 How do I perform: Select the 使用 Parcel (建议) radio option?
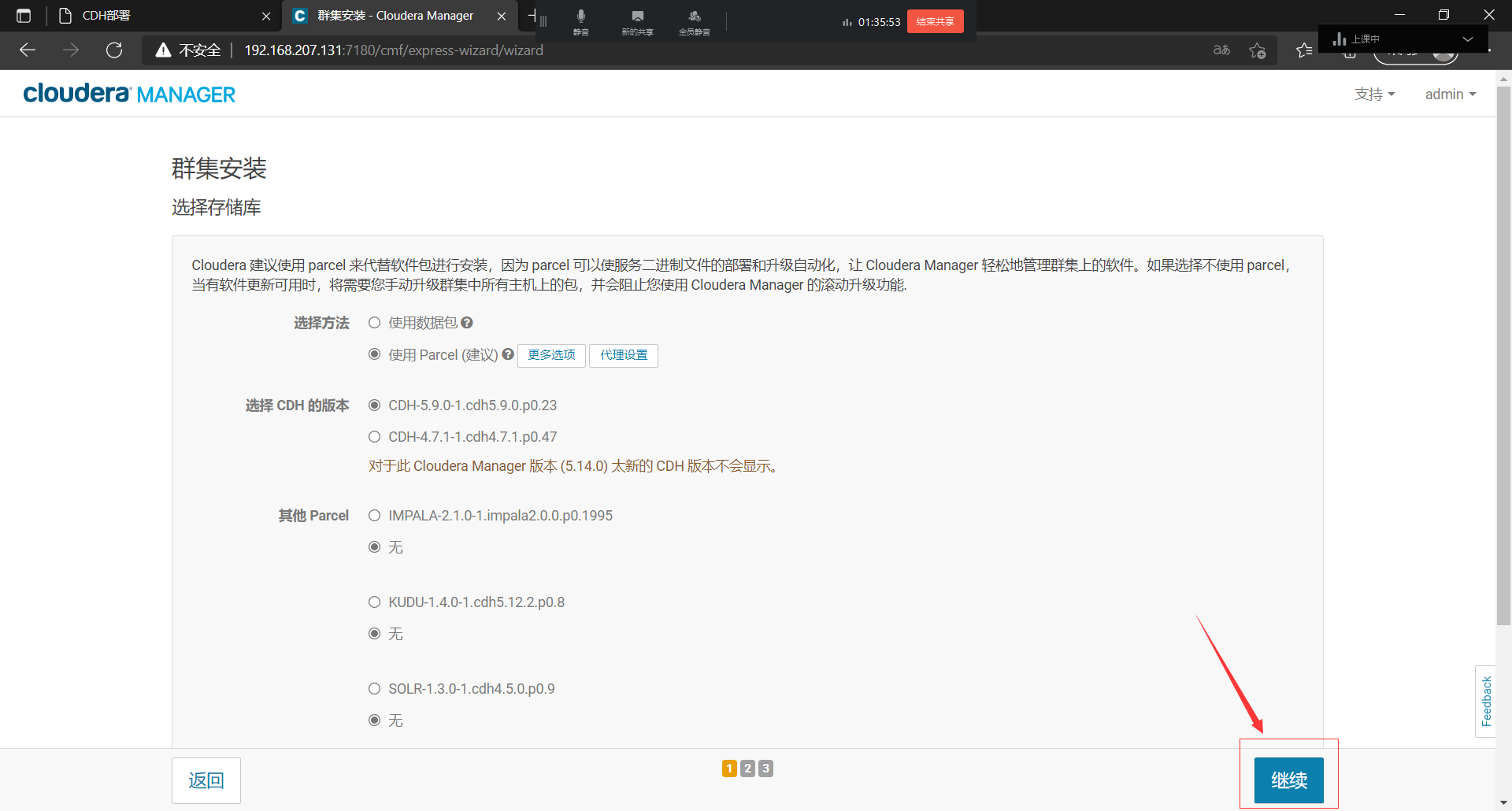click(x=375, y=354)
